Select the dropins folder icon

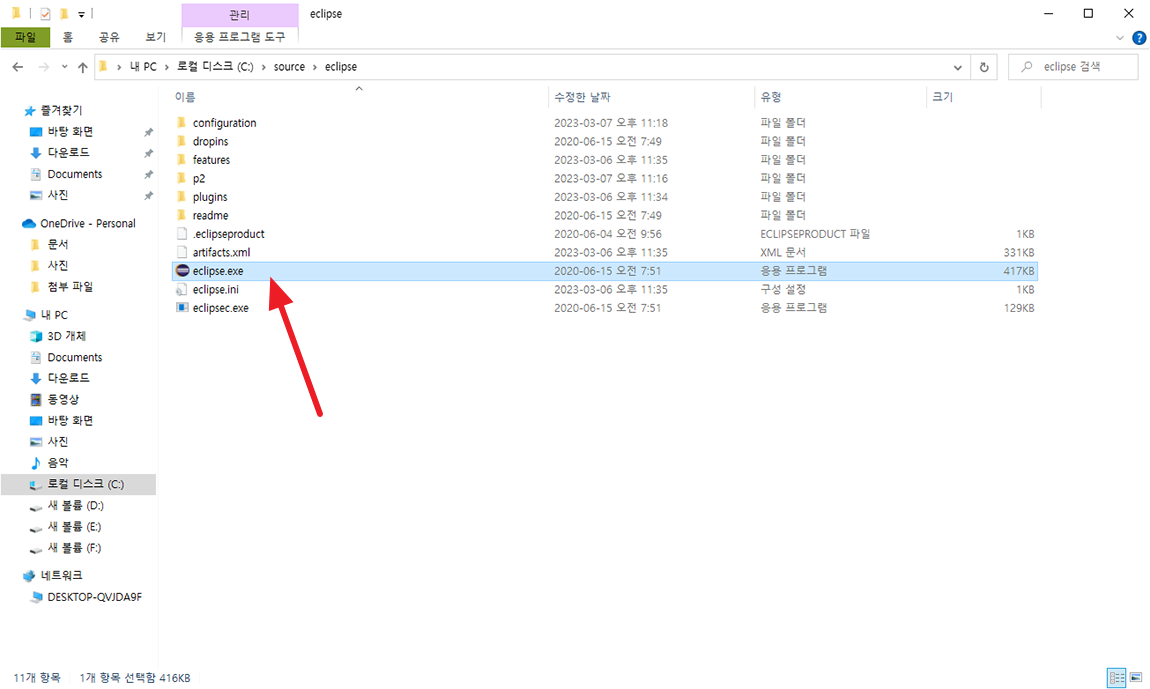point(181,141)
